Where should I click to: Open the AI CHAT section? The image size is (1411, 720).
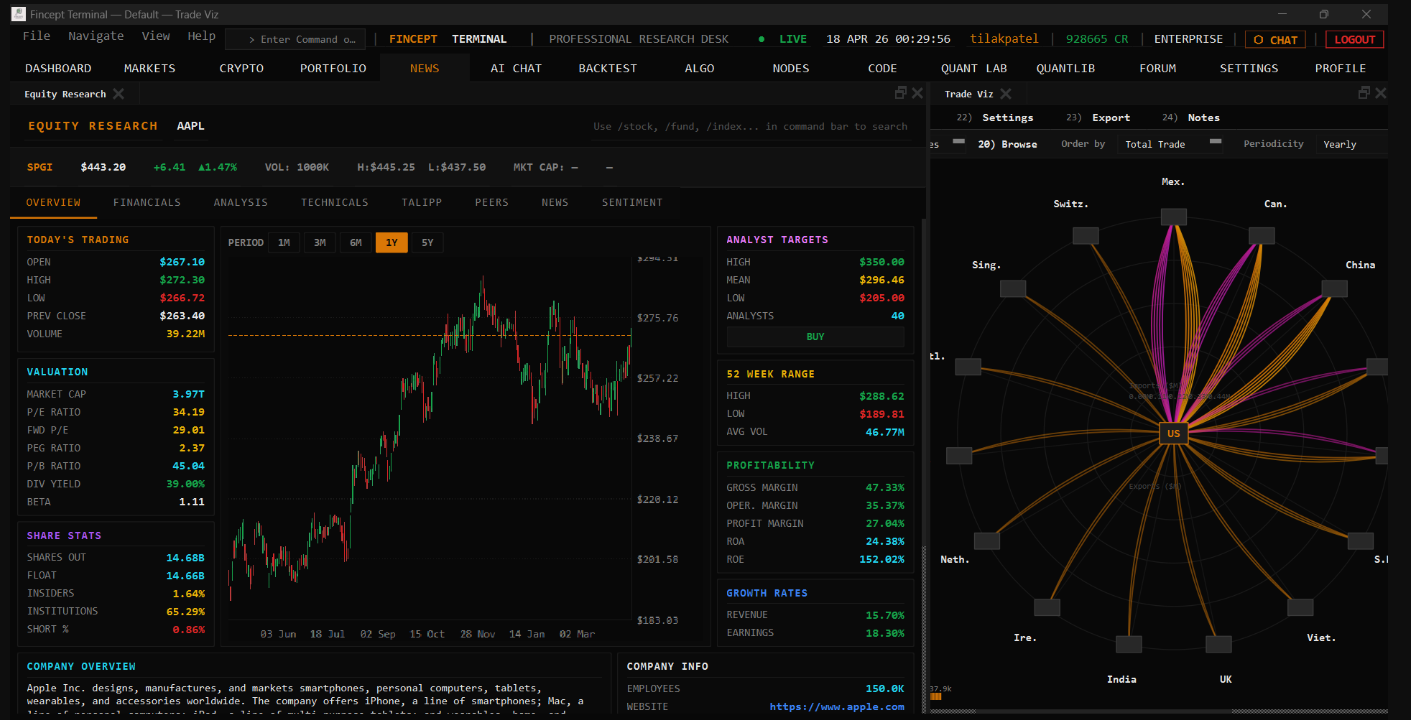click(x=516, y=68)
